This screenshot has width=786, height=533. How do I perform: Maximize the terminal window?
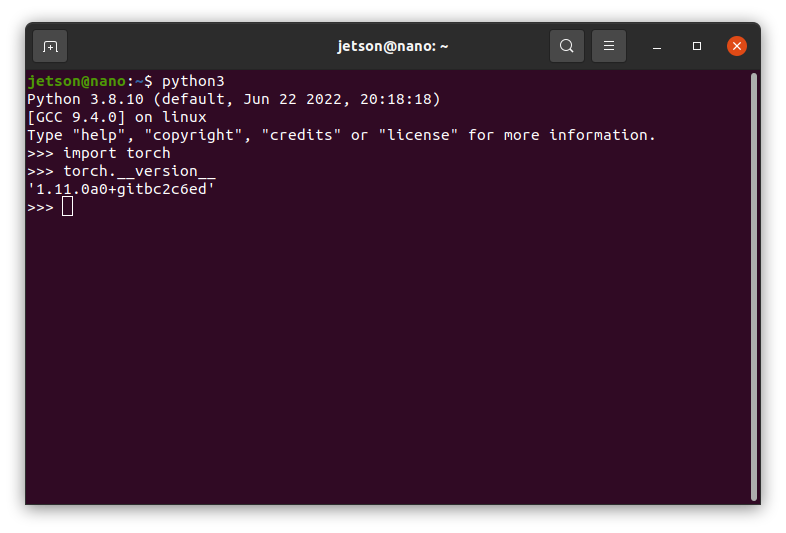[x=697, y=46]
